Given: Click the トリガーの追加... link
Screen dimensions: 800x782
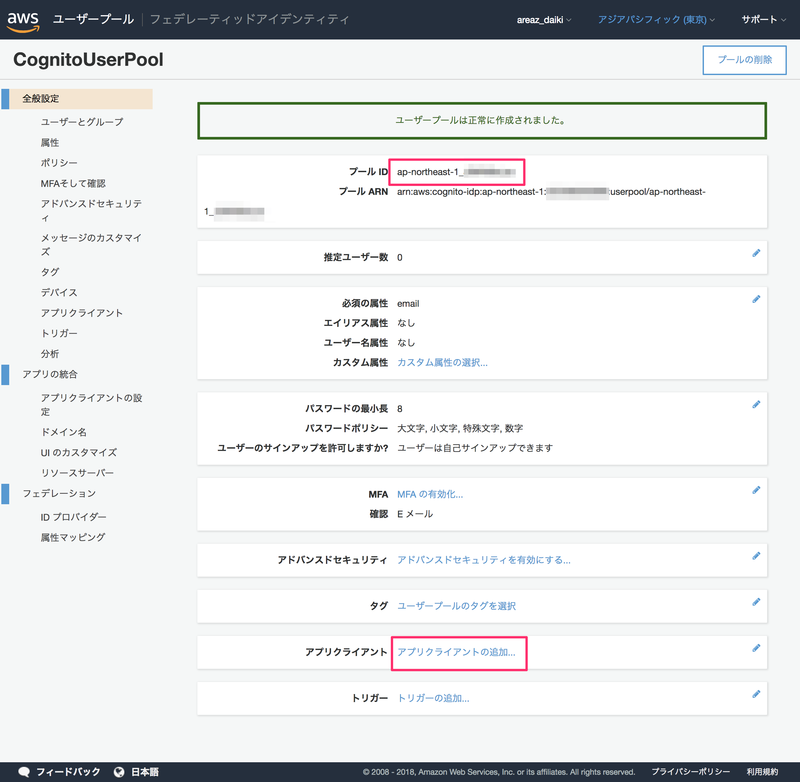Looking at the screenshot, I should [x=433, y=698].
